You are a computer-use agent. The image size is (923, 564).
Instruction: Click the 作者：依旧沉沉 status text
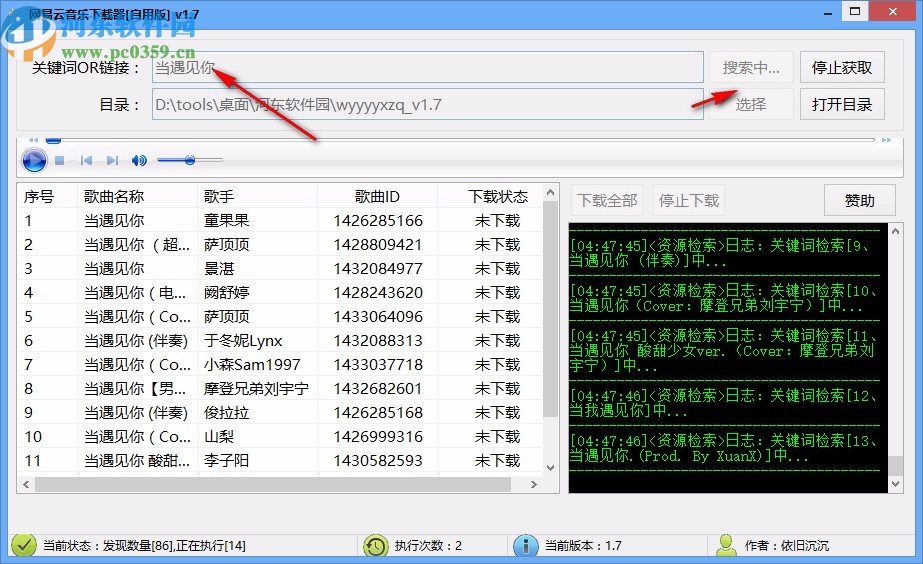coord(786,546)
